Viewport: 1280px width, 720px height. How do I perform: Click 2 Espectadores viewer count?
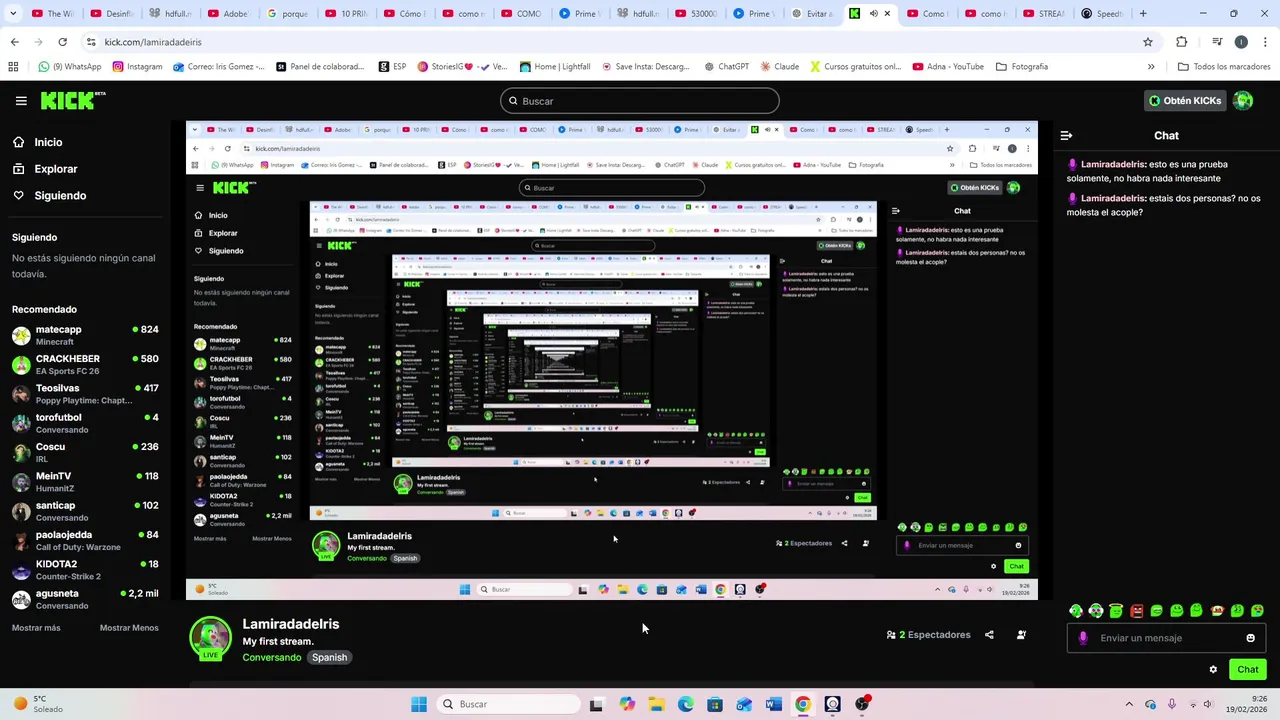coord(928,635)
